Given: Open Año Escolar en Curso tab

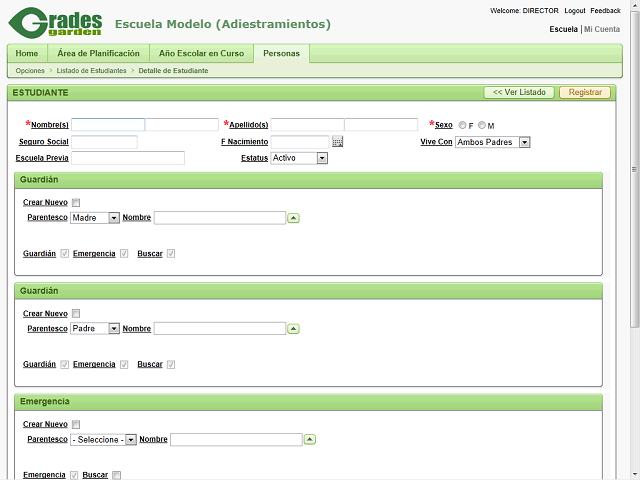Looking at the screenshot, I should point(201,53).
